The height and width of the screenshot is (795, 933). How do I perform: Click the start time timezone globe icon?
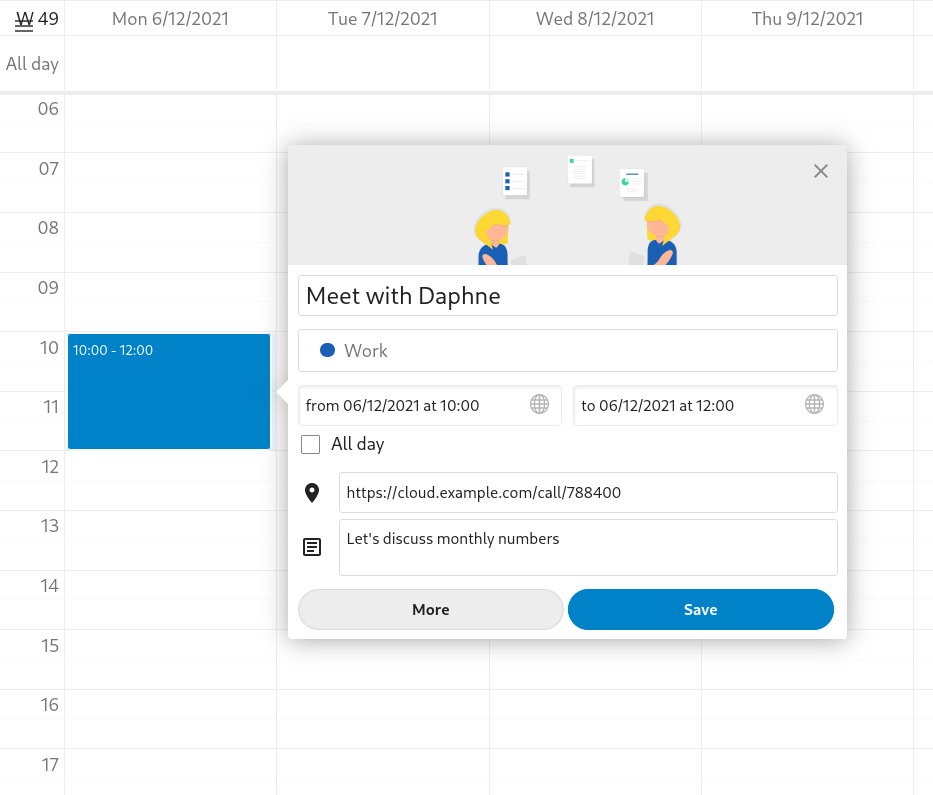(x=539, y=405)
